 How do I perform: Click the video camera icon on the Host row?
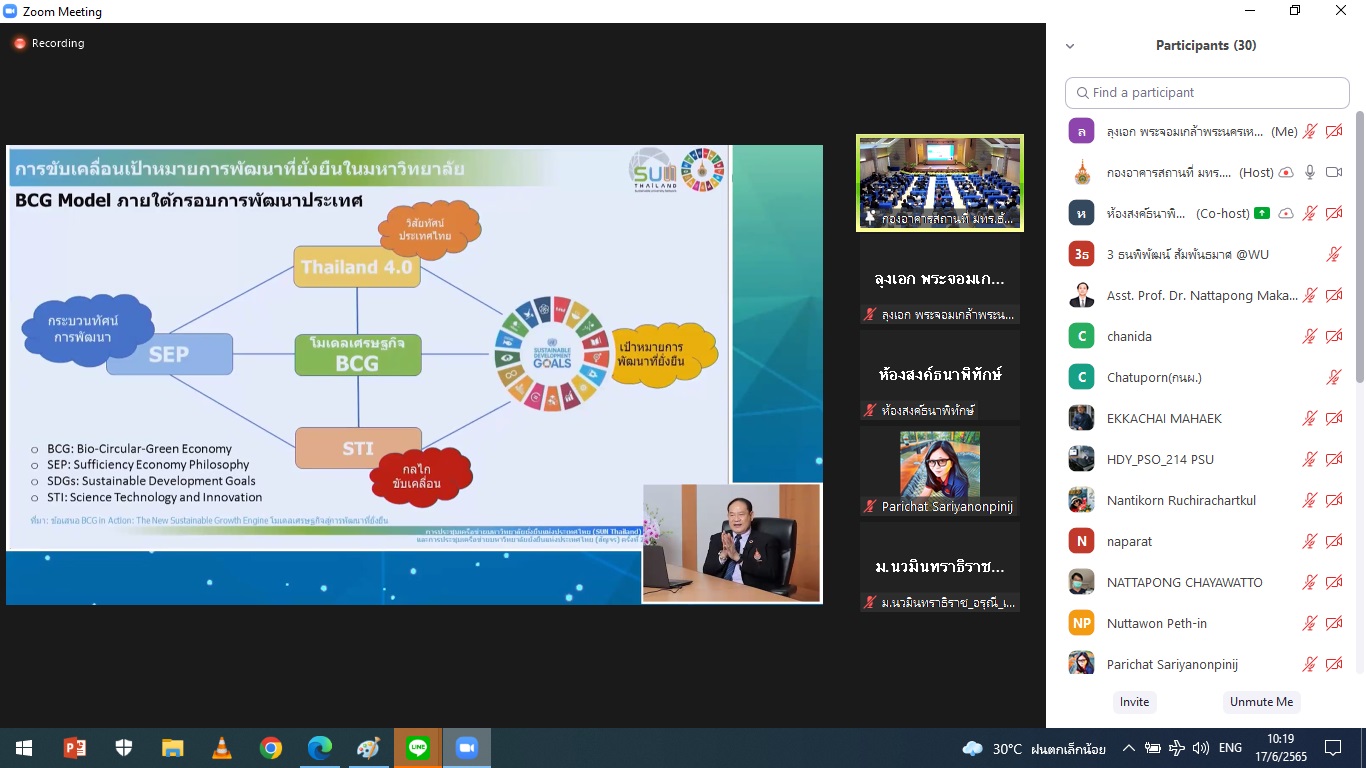[1334, 173]
